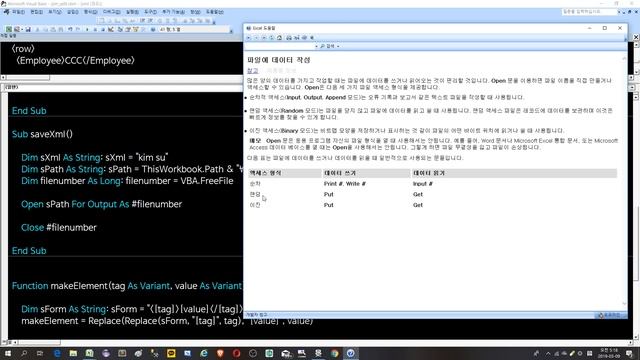Open Properties Window via toolbar icon

click(x=128, y=29)
